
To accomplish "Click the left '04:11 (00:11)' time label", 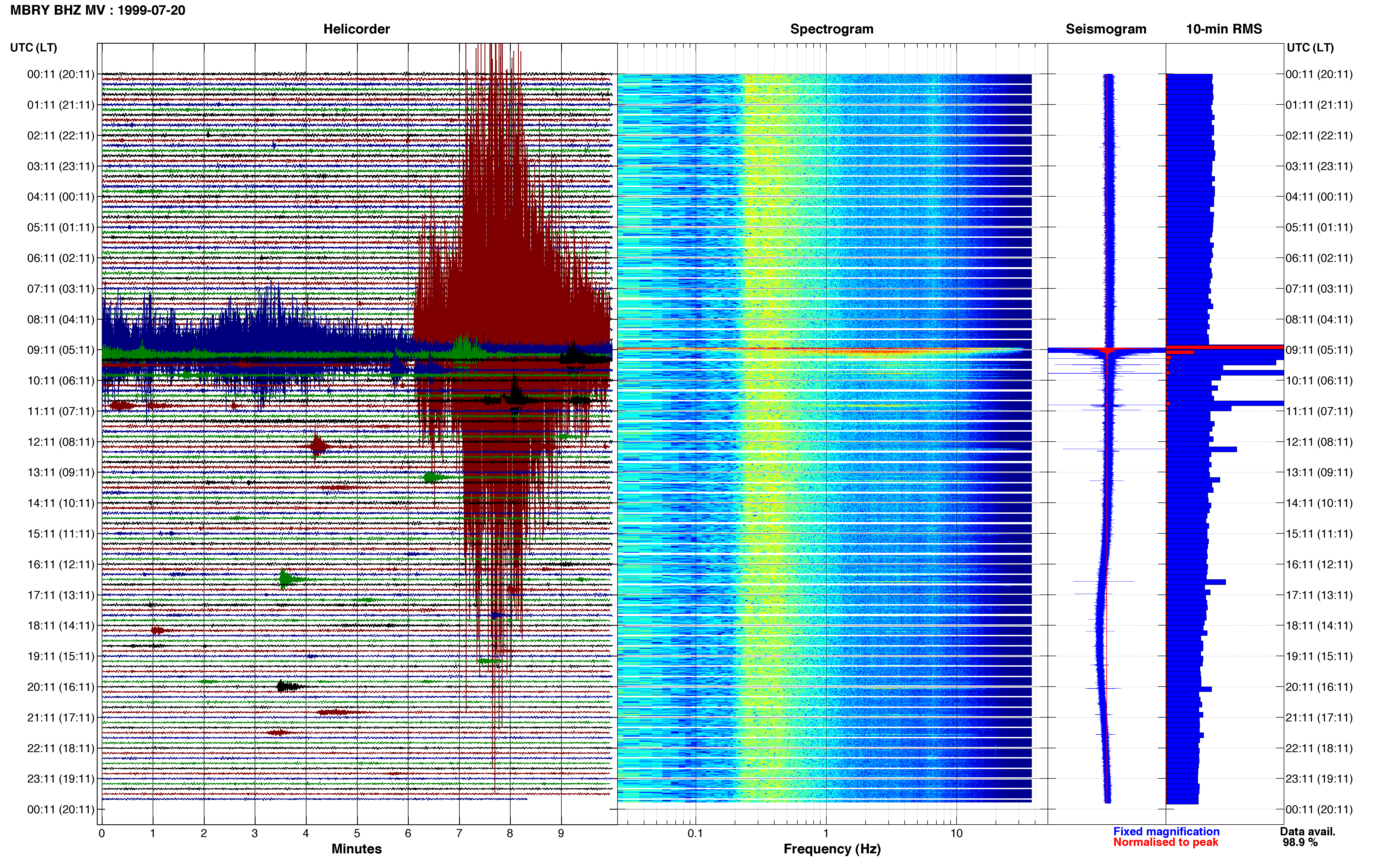I will click(61, 197).
